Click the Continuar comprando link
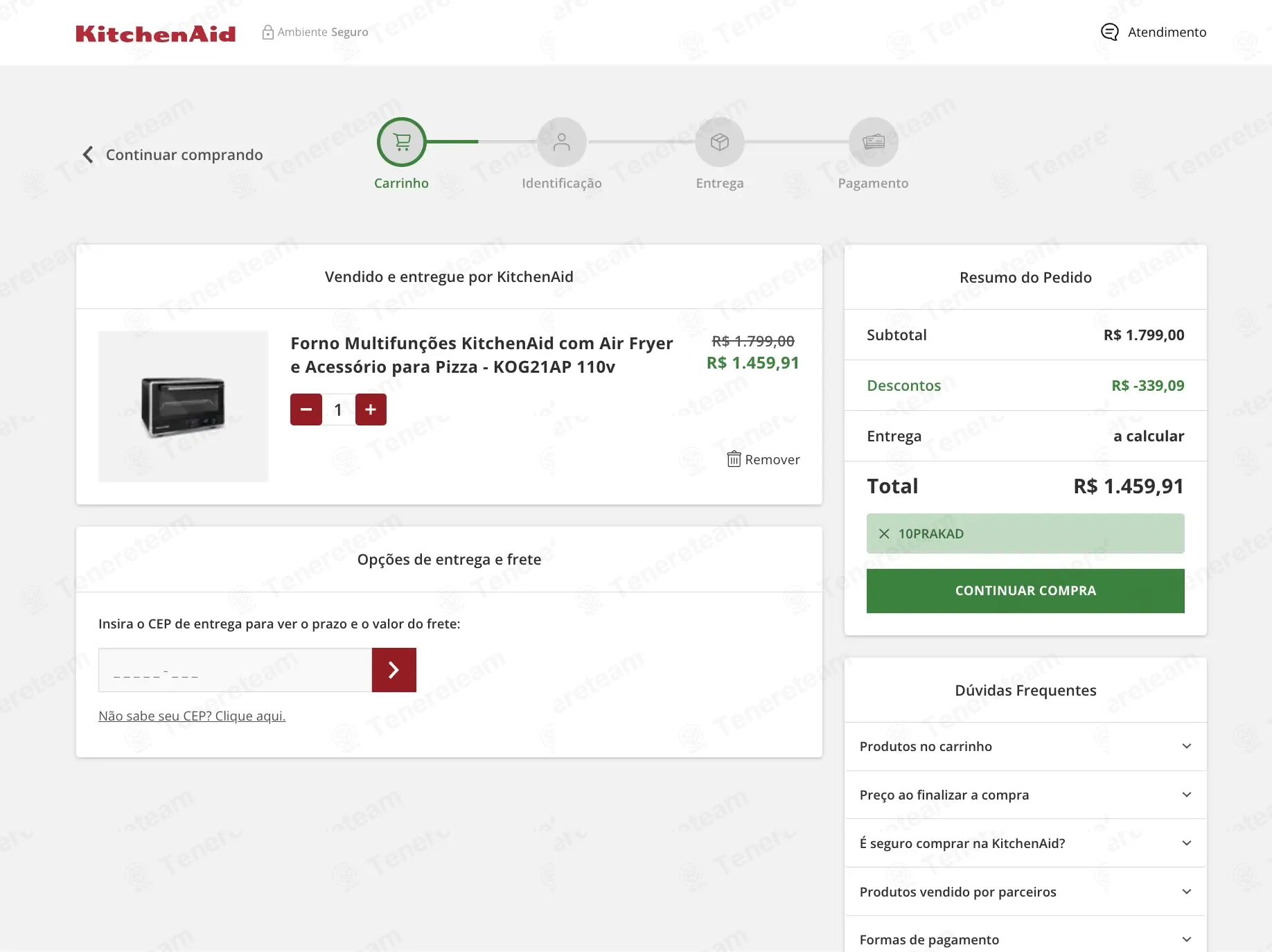 [184, 155]
